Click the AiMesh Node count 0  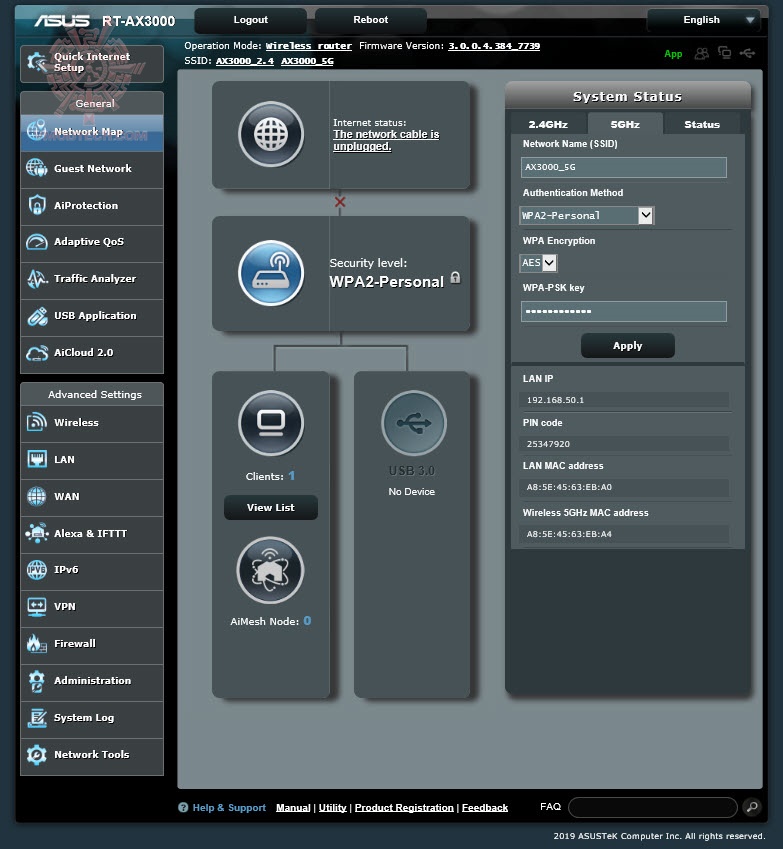click(x=307, y=621)
